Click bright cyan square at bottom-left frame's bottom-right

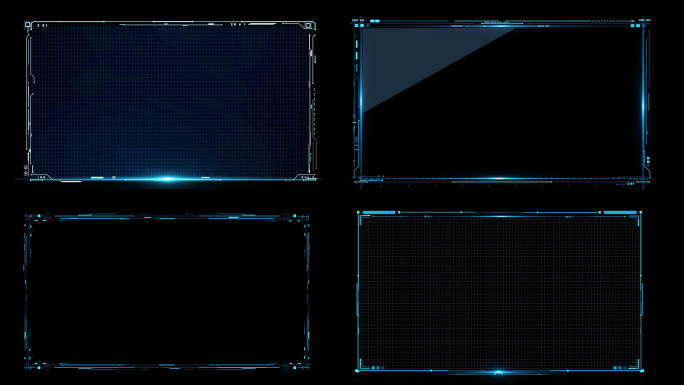tap(295, 368)
